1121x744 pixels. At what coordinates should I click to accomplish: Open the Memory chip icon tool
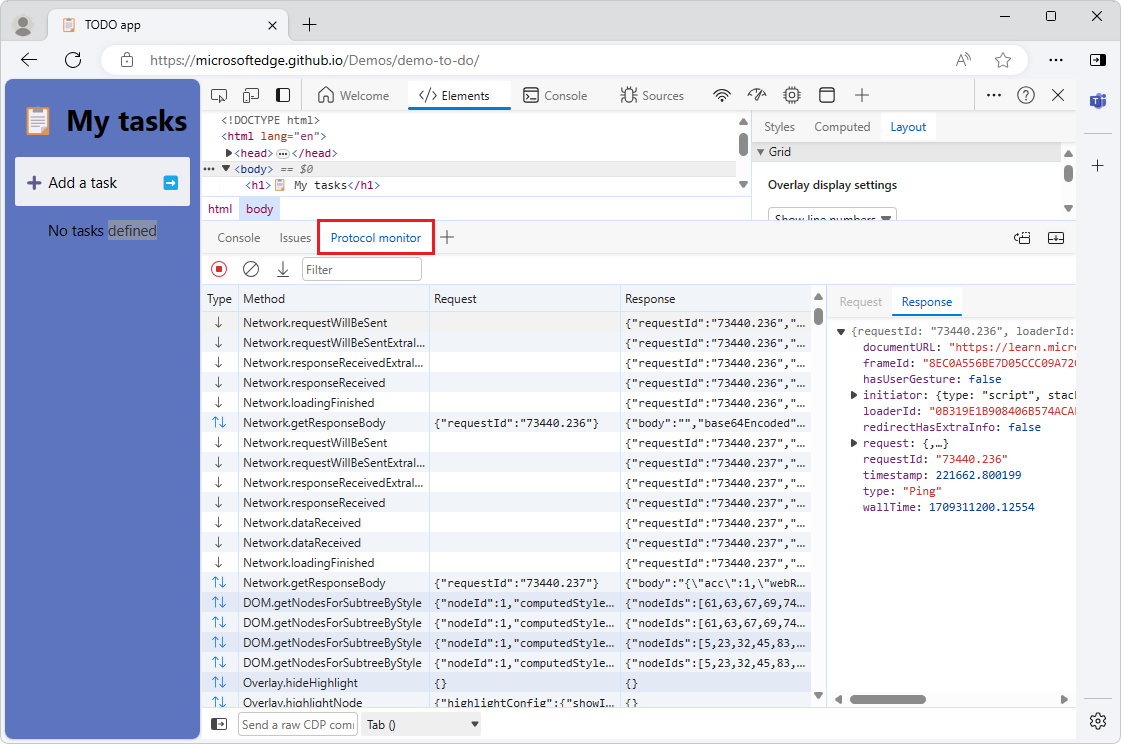(792, 95)
